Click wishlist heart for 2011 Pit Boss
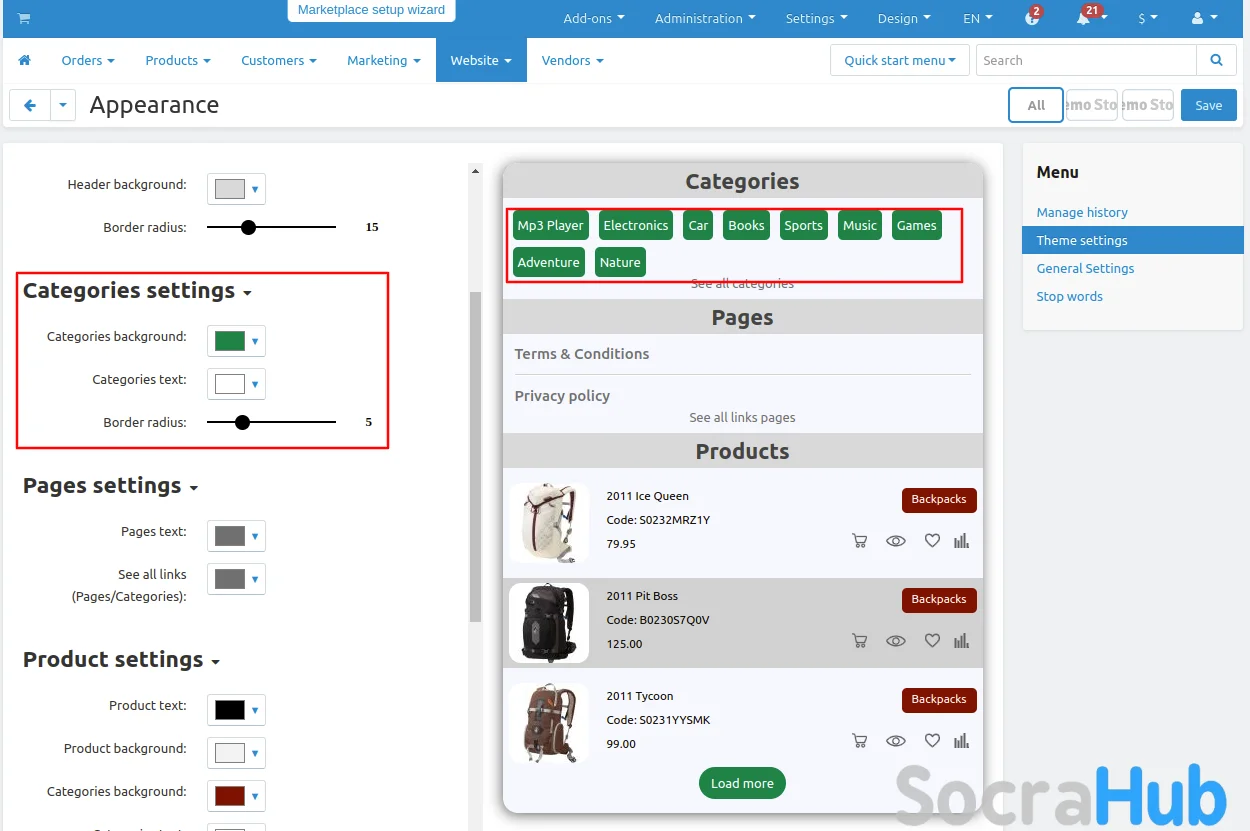 932,641
